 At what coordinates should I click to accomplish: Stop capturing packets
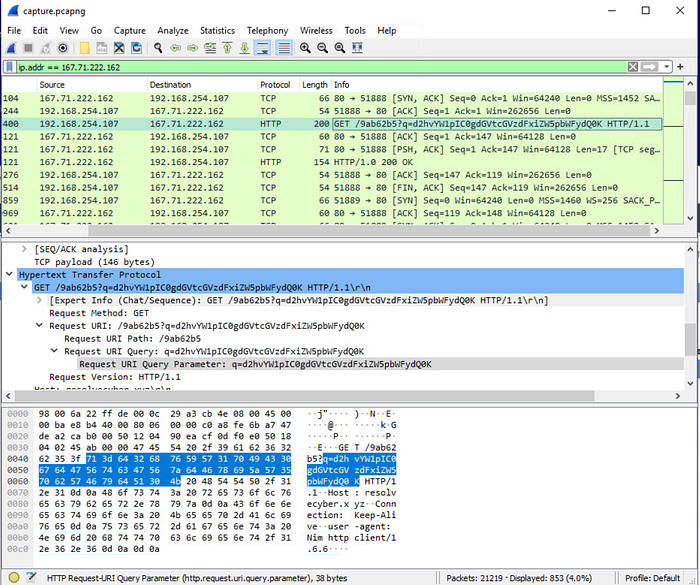[28, 48]
